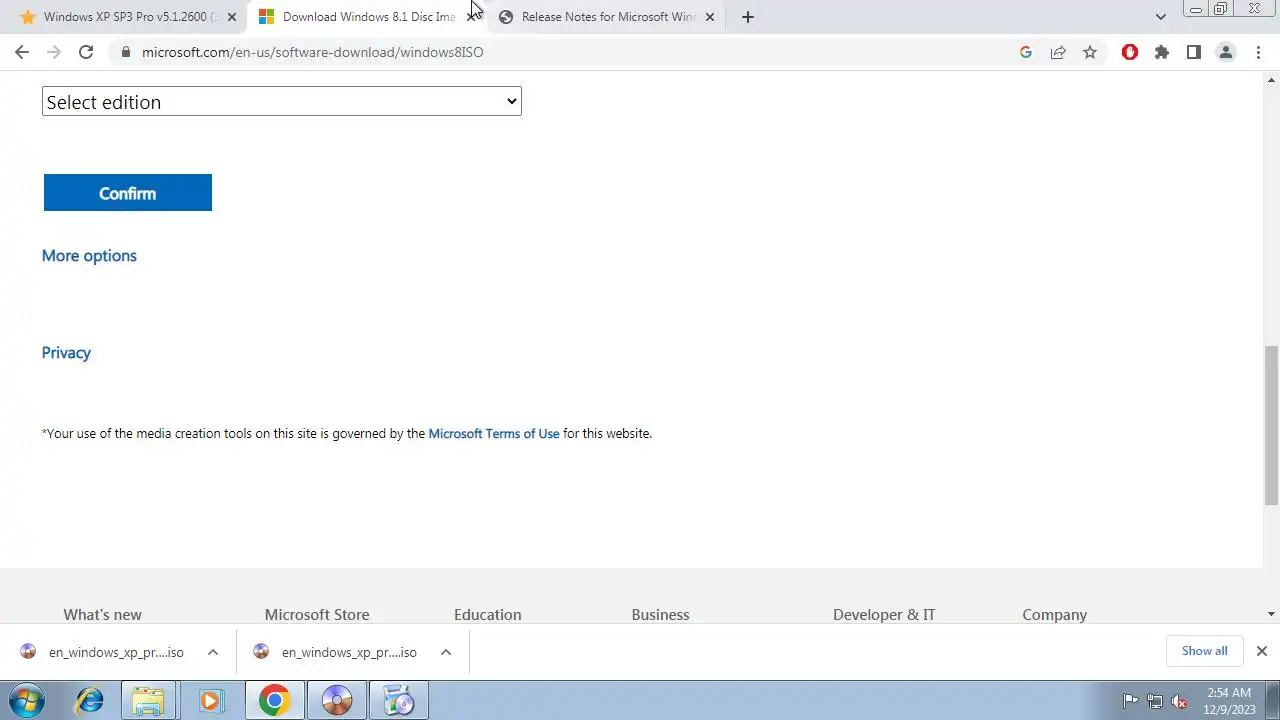This screenshot has width=1280, height=720.
Task: Click the scrollbar down arrow
Action: (x=1272, y=614)
